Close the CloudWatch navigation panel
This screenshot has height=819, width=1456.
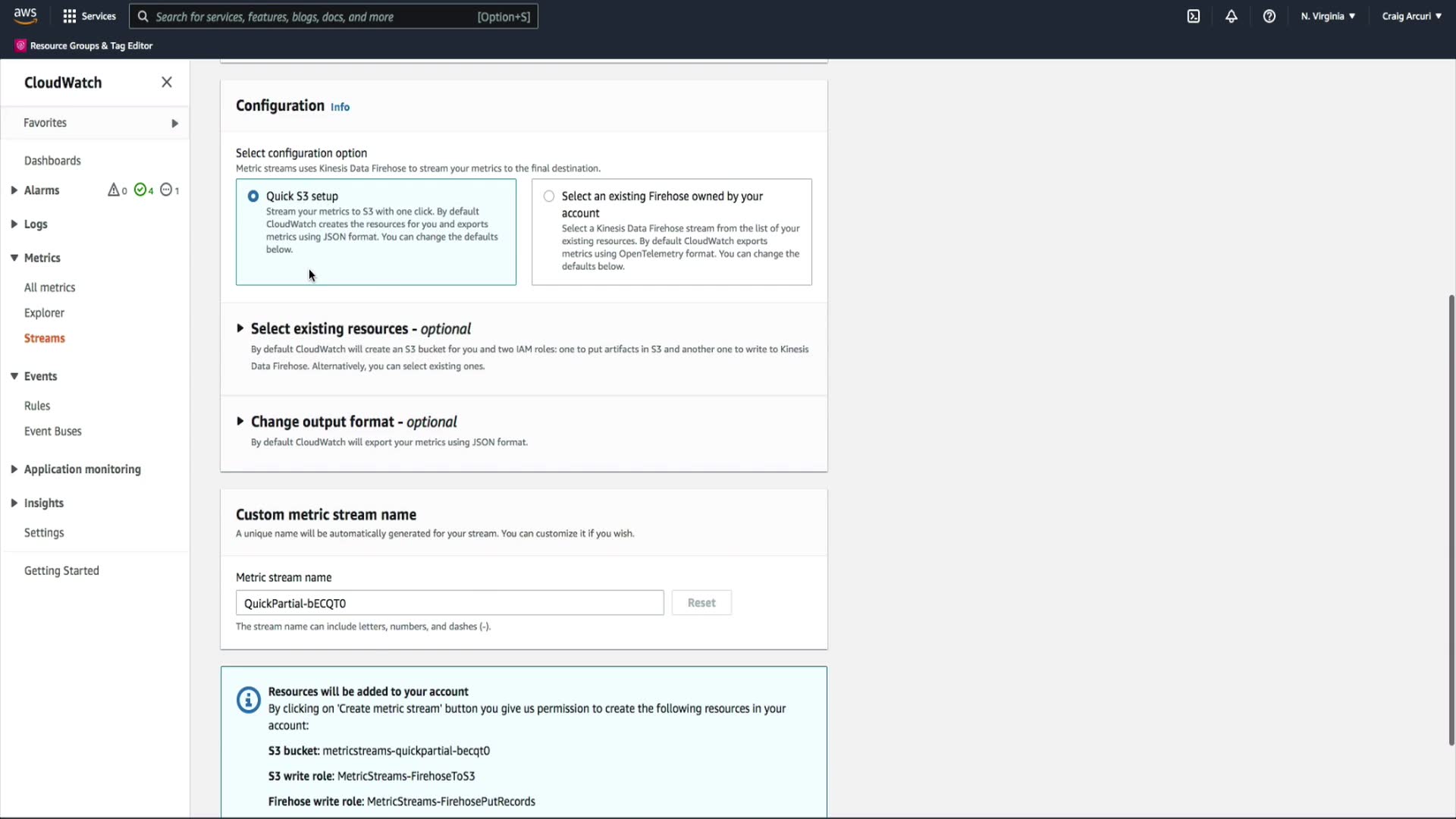167,82
